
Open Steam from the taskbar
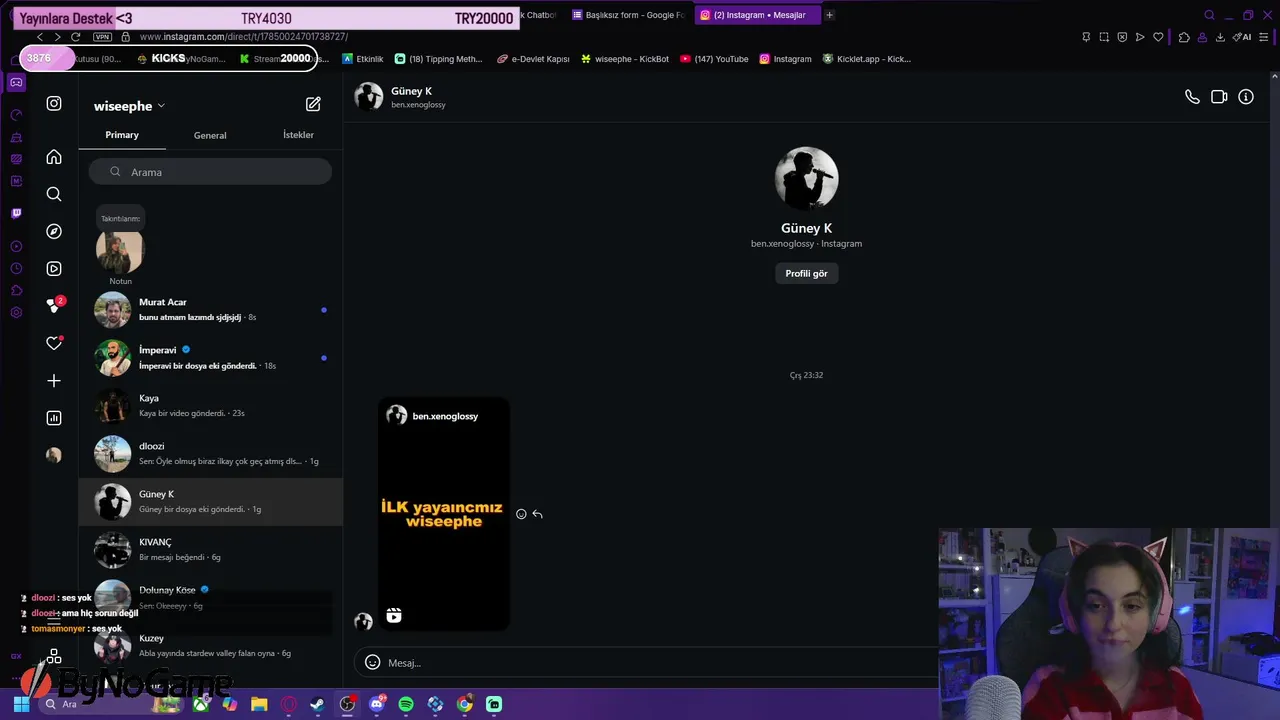(x=318, y=704)
